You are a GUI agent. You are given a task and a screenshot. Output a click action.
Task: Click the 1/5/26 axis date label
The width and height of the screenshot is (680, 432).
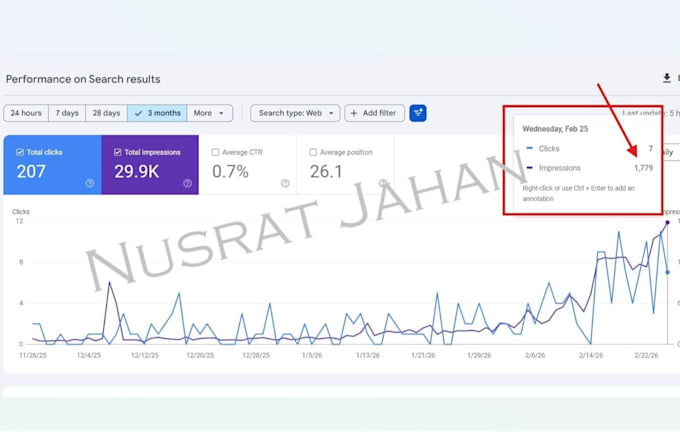pos(312,355)
